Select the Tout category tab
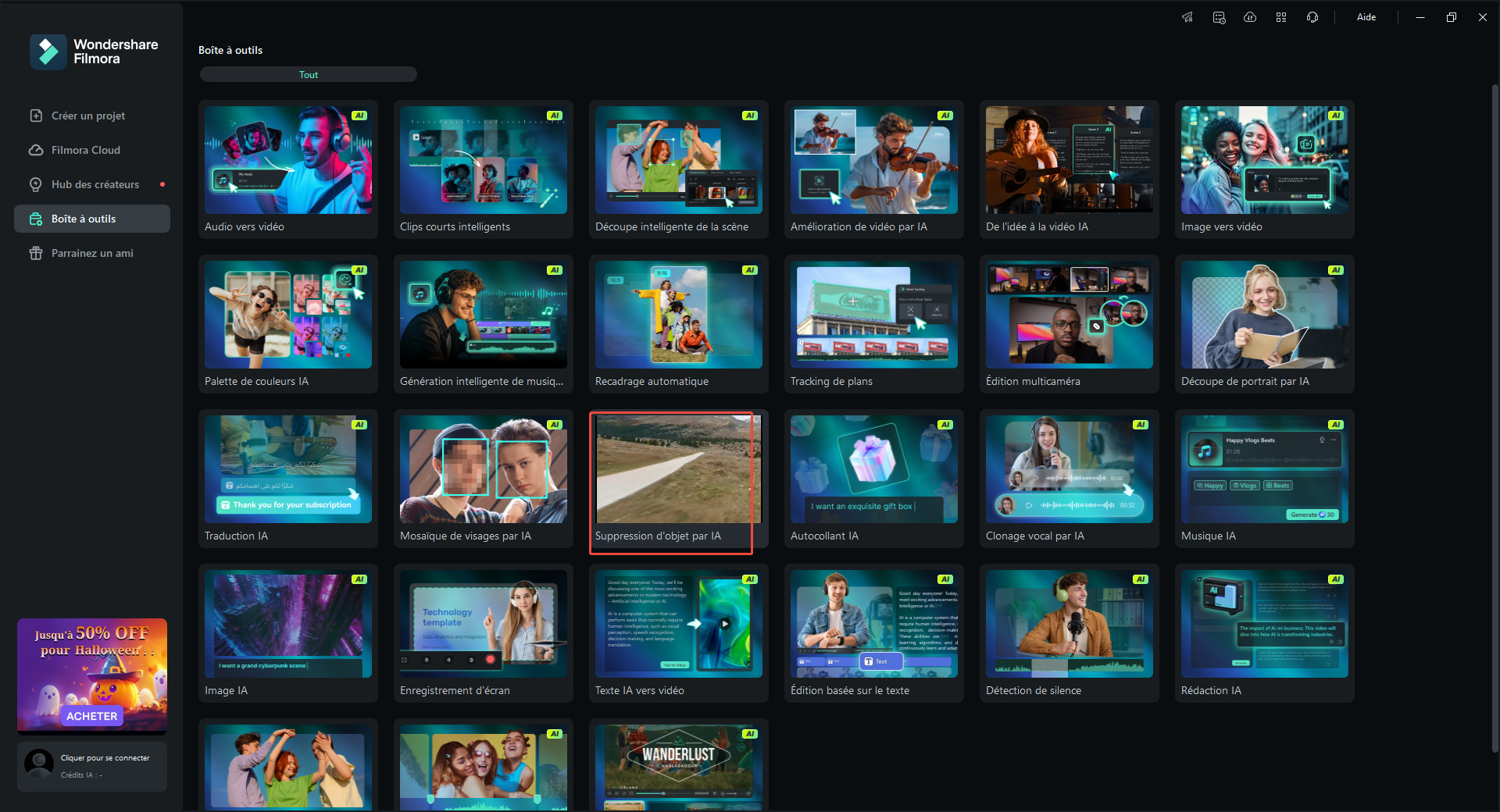1500x812 pixels. point(309,75)
